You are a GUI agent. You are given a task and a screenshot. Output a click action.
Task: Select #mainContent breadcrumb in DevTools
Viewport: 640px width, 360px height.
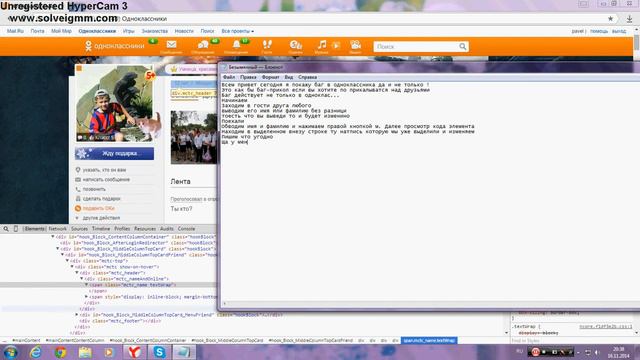pos(26,340)
